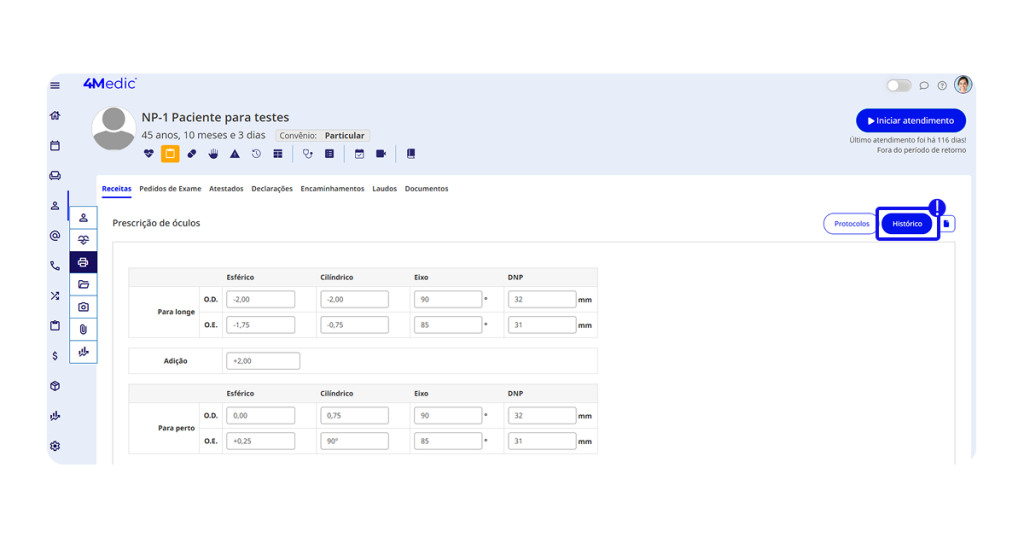Click the video camera icon in patient toolbar
The width and height of the screenshot is (1024, 538).
coord(381,154)
